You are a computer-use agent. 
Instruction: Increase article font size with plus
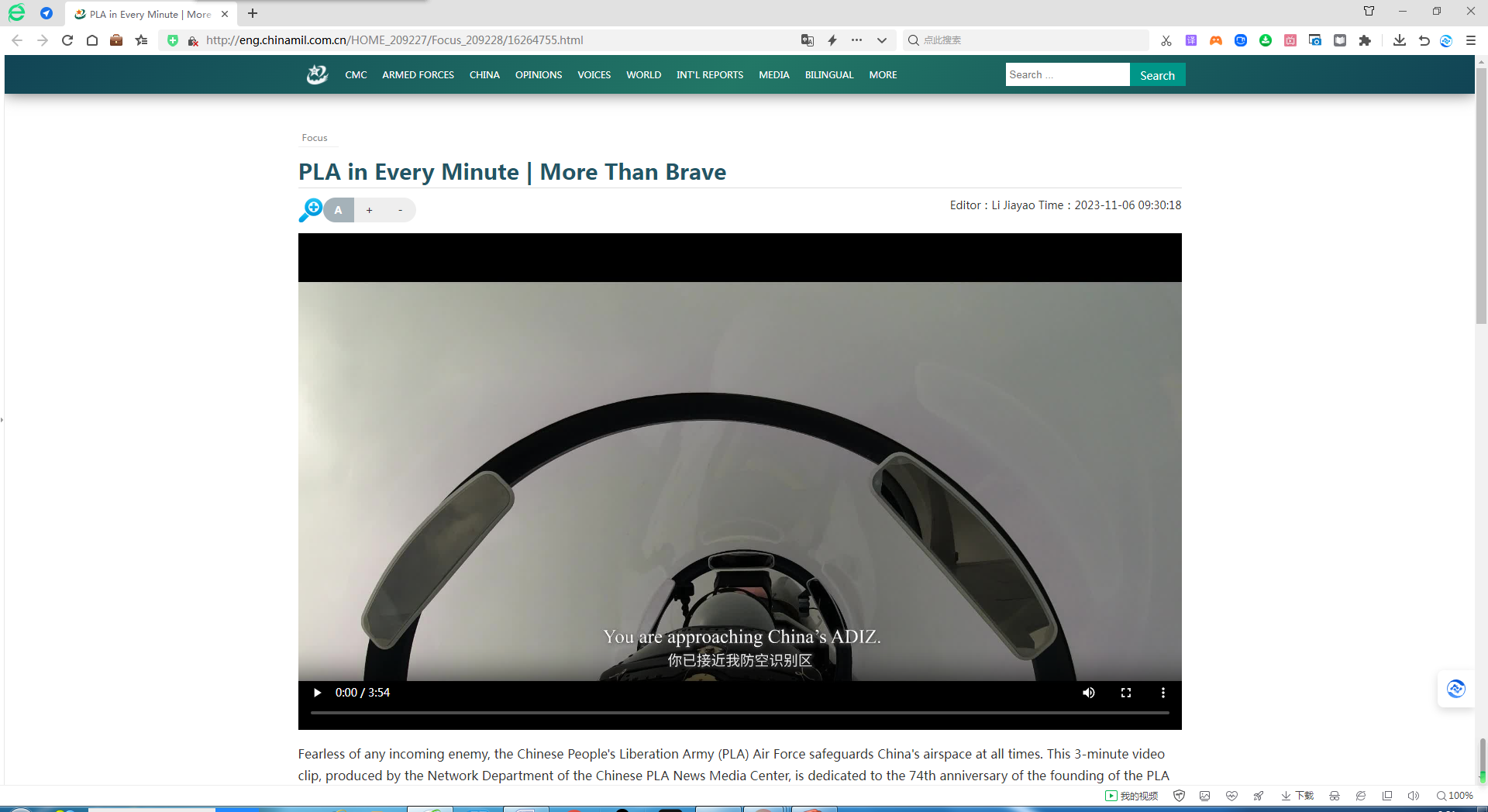pos(370,210)
